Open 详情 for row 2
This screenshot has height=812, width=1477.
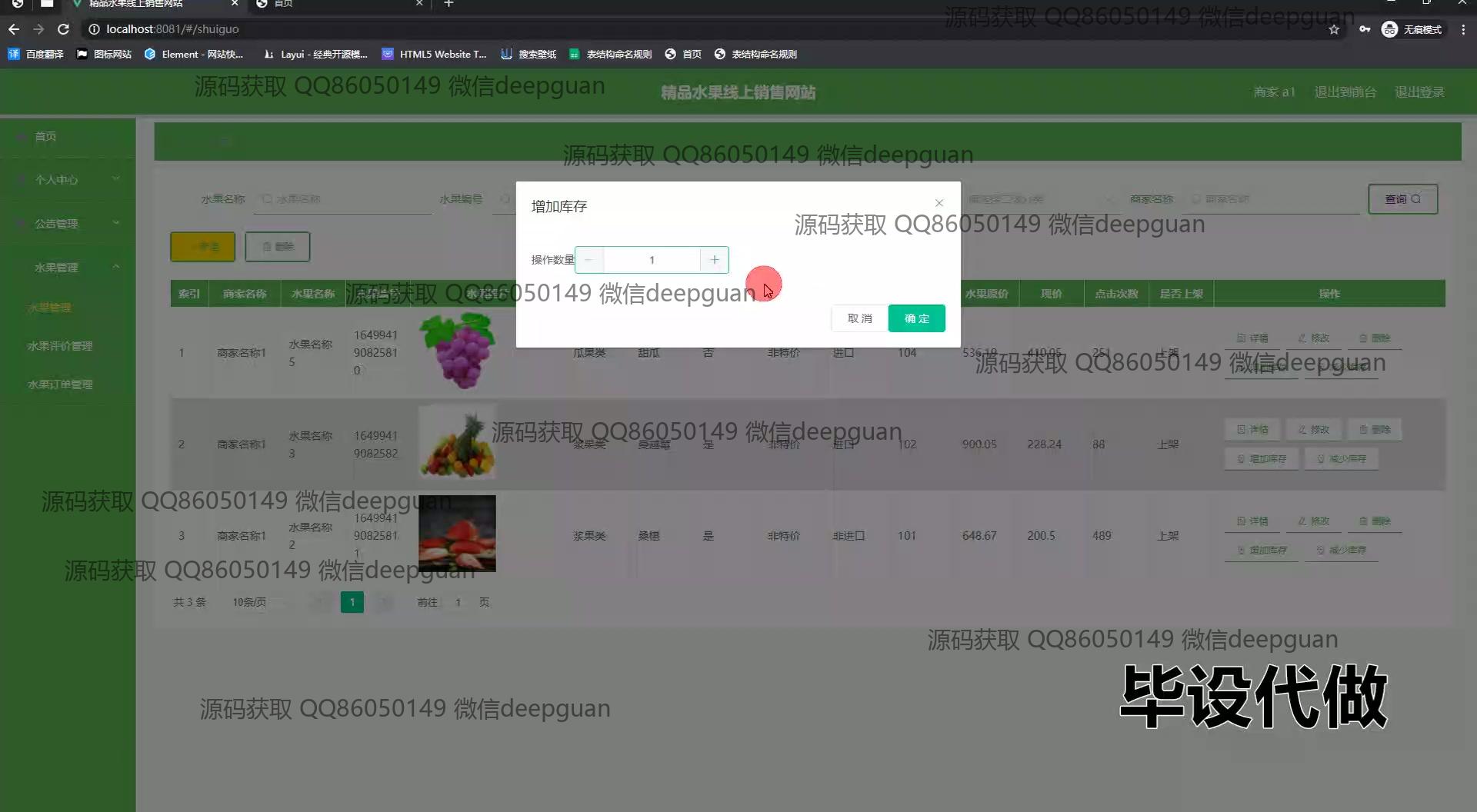[x=1252, y=430]
